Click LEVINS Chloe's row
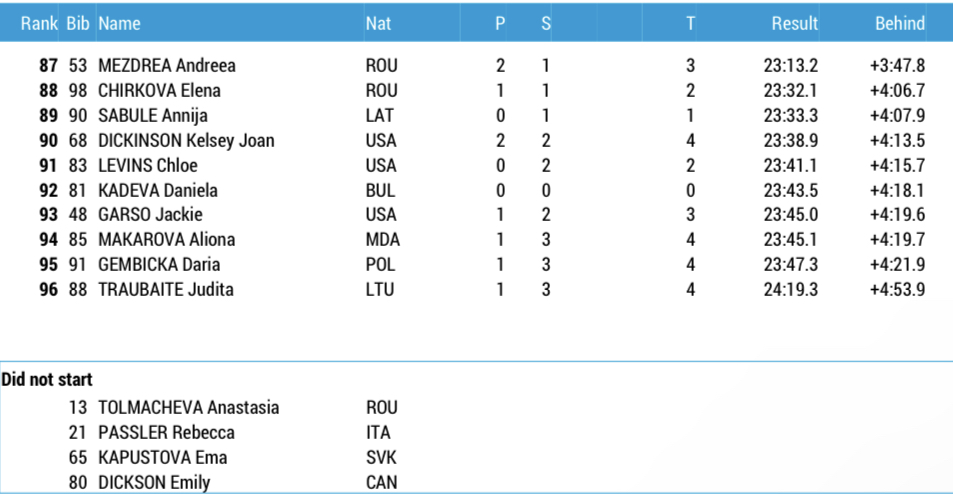953x494 pixels. [148, 166]
